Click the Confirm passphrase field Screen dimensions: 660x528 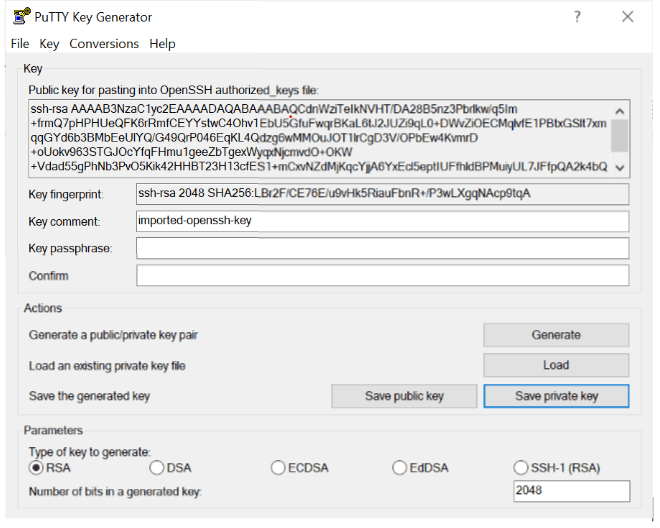[382, 275]
